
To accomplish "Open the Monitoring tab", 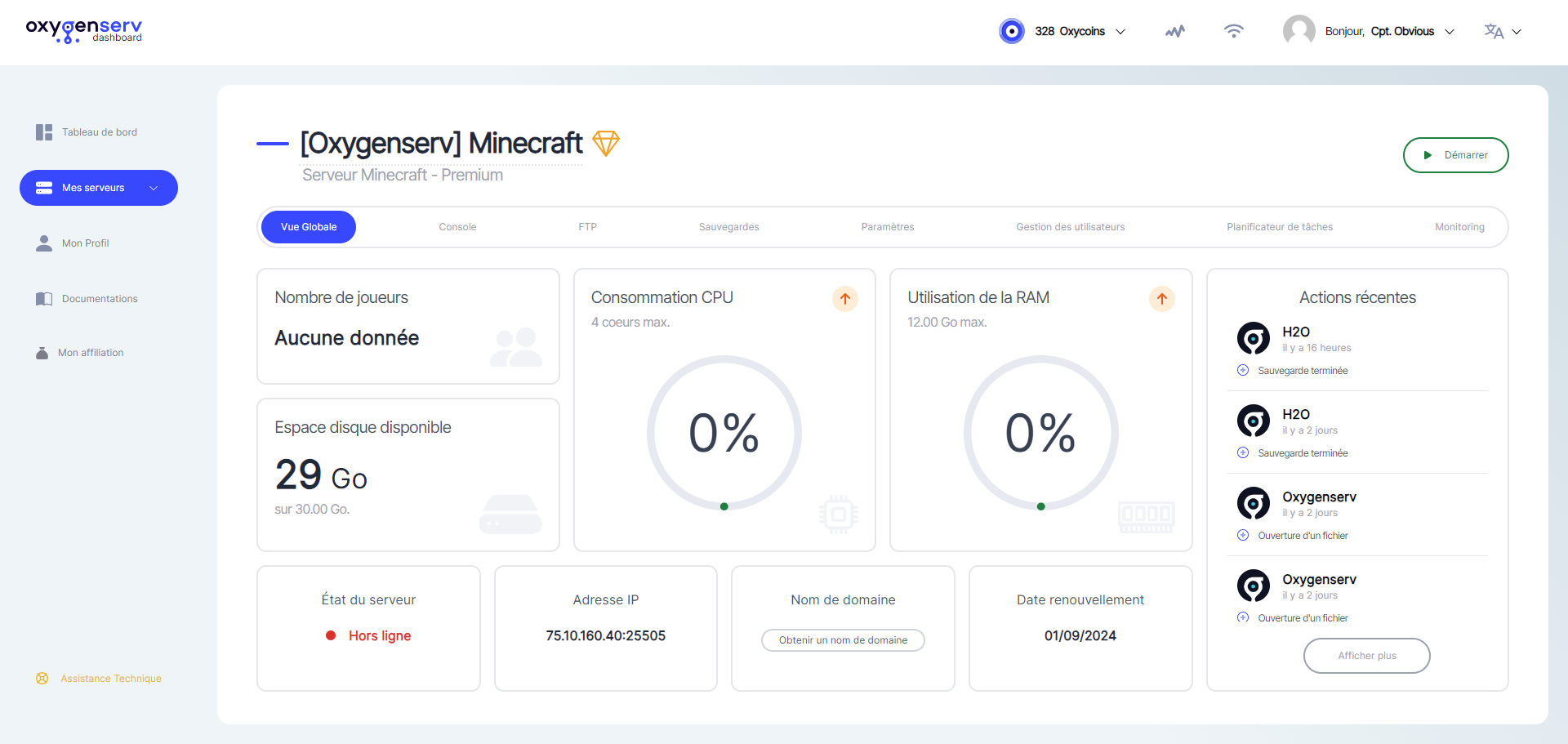I will pos(1460,227).
